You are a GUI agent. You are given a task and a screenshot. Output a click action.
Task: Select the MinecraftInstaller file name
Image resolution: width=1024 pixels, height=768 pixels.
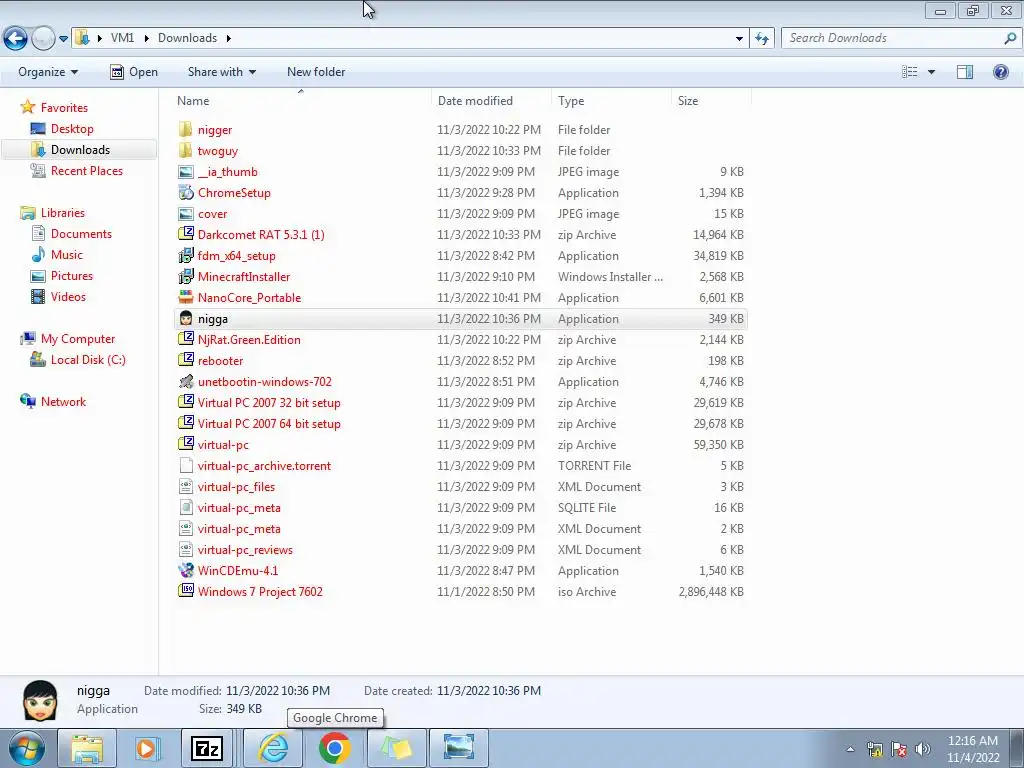pos(244,276)
